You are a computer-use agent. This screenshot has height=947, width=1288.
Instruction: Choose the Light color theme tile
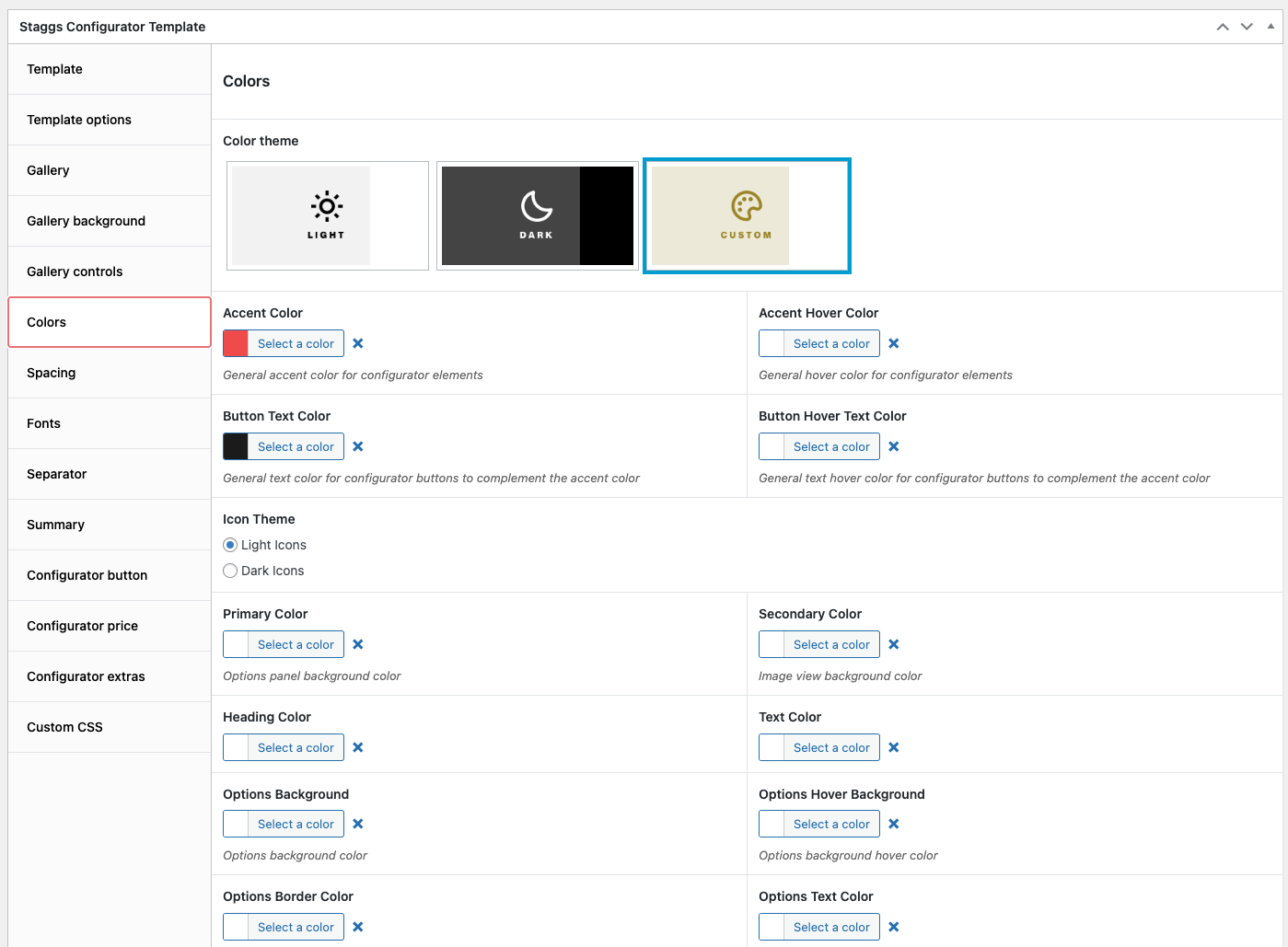point(327,216)
